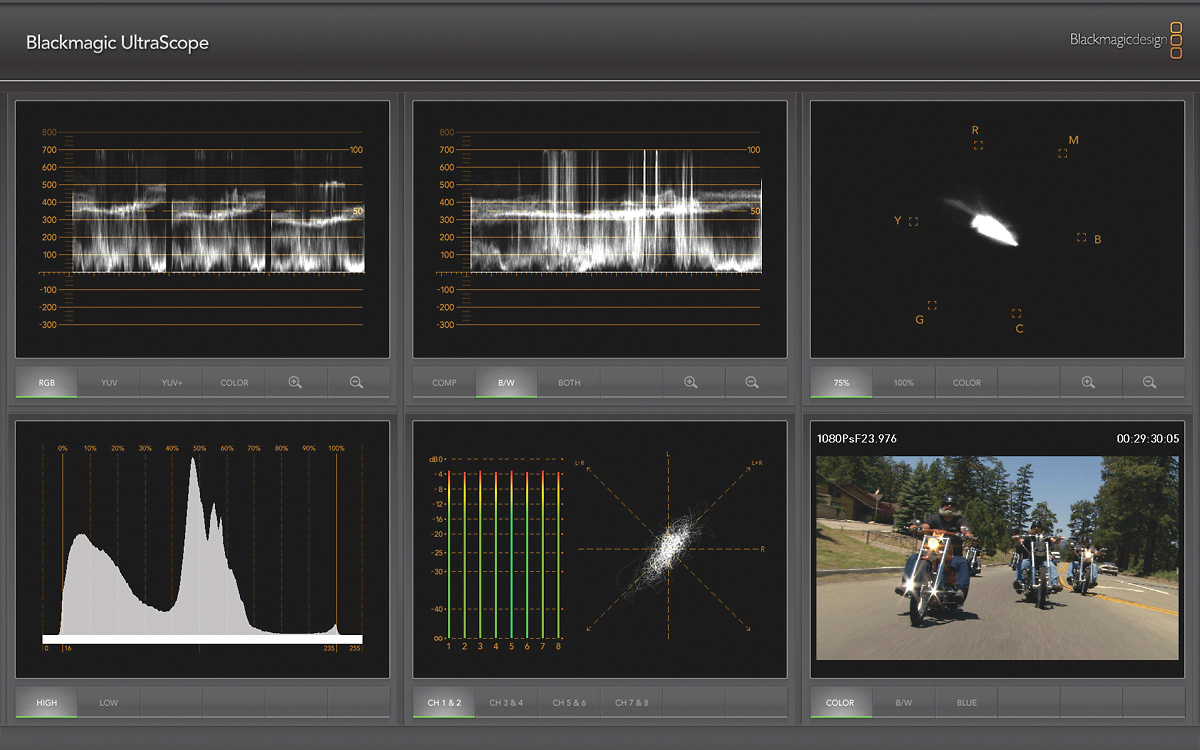Click audio meter bar for channel 4
The width and height of the screenshot is (1200, 750).
496,554
